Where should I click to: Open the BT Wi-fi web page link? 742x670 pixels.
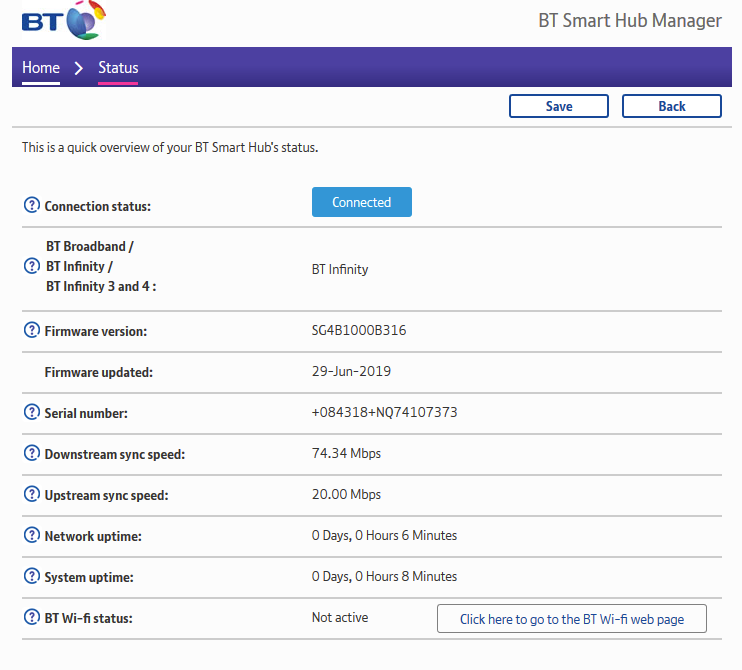point(571,619)
